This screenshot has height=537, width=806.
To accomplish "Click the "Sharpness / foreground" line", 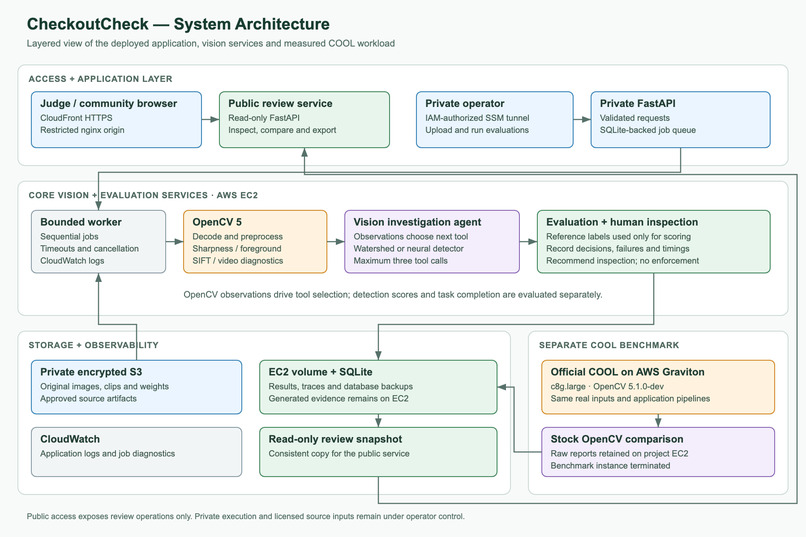I will (237, 249).
